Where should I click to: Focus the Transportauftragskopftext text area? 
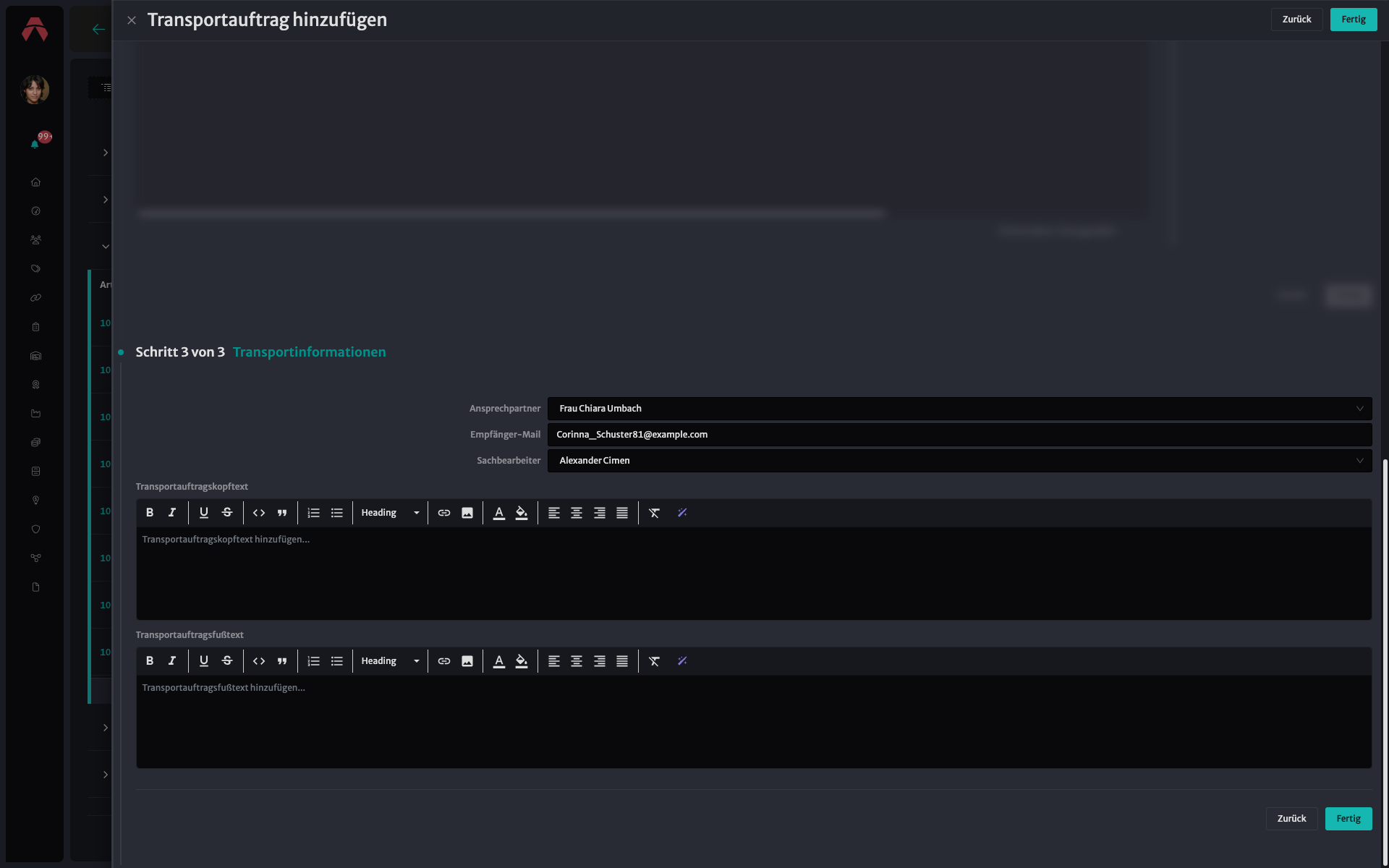[754, 574]
